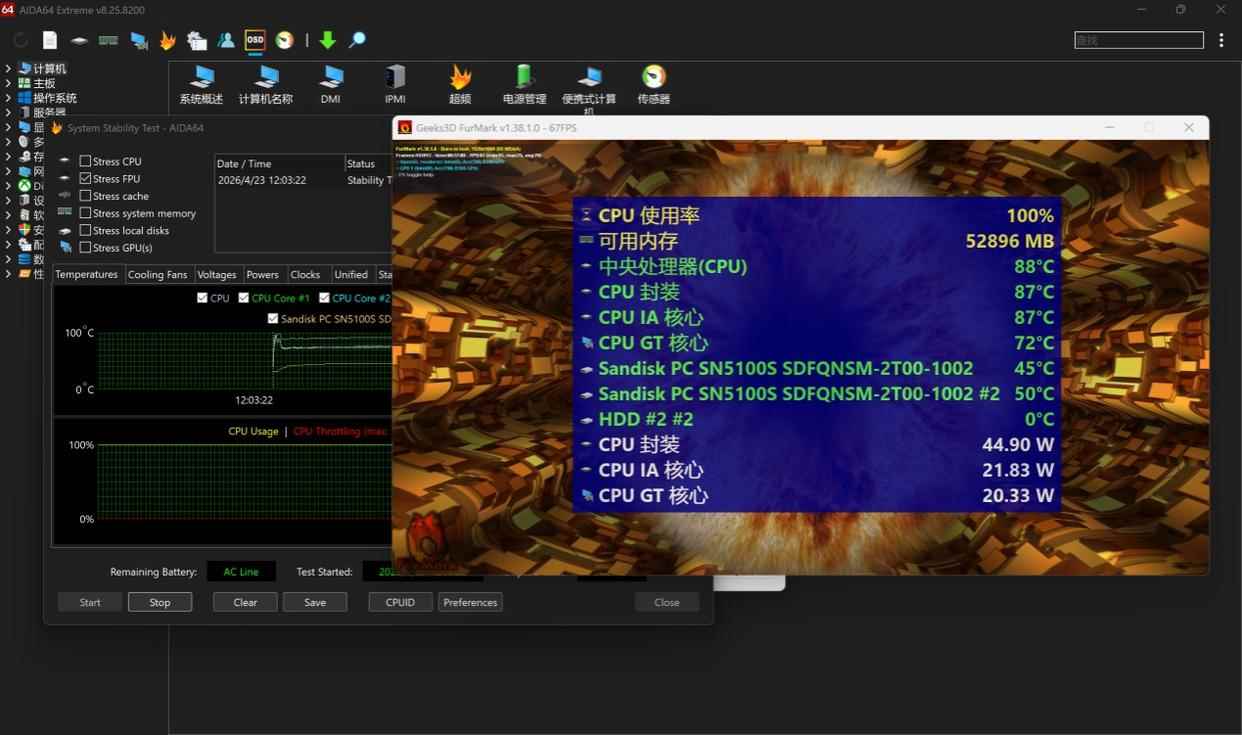Switch to the Temperatures tab
Image resolution: width=1242 pixels, height=735 pixels.
click(x=87, y=274)
